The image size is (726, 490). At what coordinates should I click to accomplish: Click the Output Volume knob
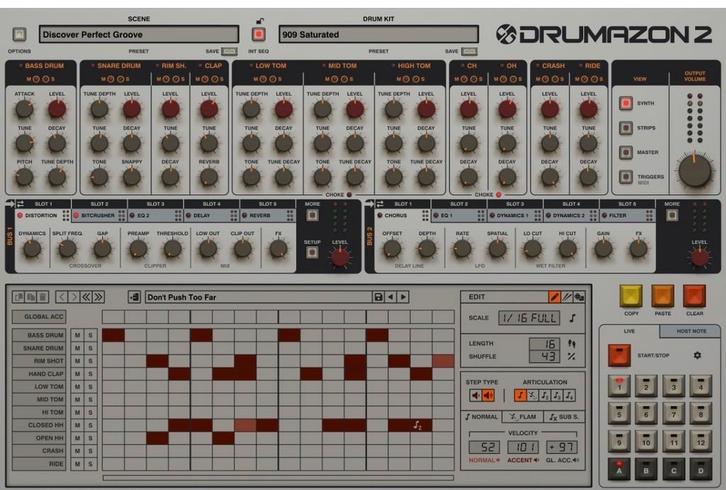click(695, 171)
